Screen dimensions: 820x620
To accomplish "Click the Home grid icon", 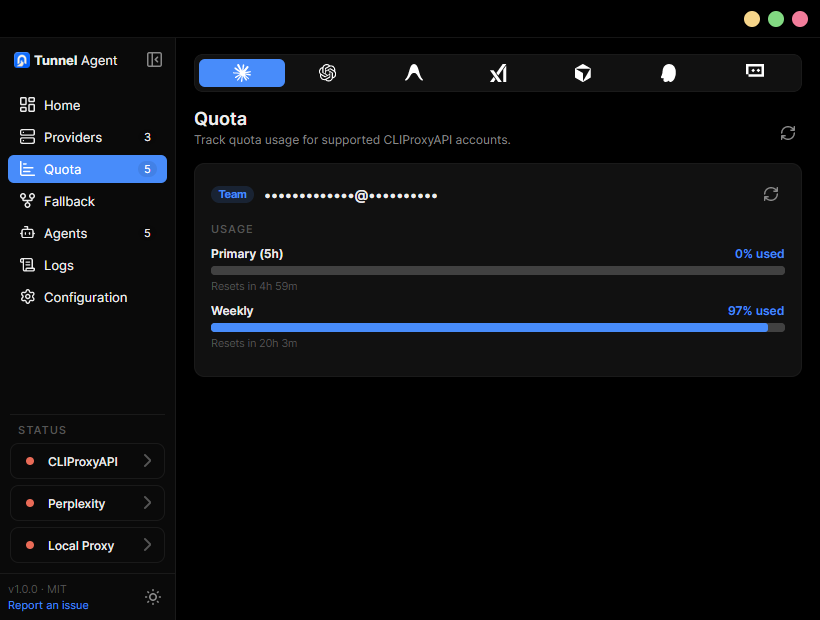I will (27, 105).
